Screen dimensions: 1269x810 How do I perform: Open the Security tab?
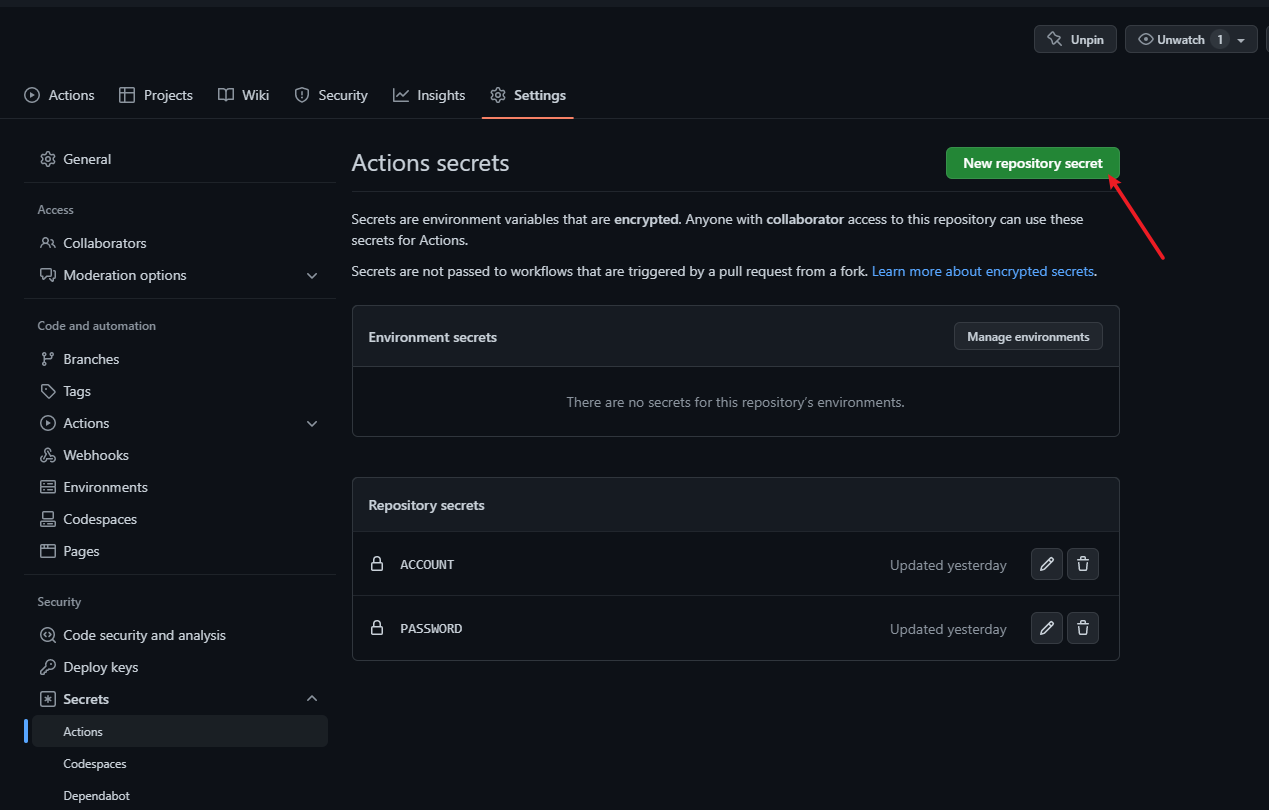click(x=331, y=95)
